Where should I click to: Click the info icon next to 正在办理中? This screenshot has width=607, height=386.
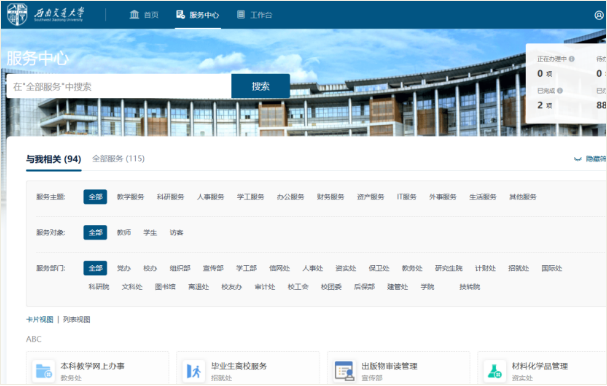572,59
